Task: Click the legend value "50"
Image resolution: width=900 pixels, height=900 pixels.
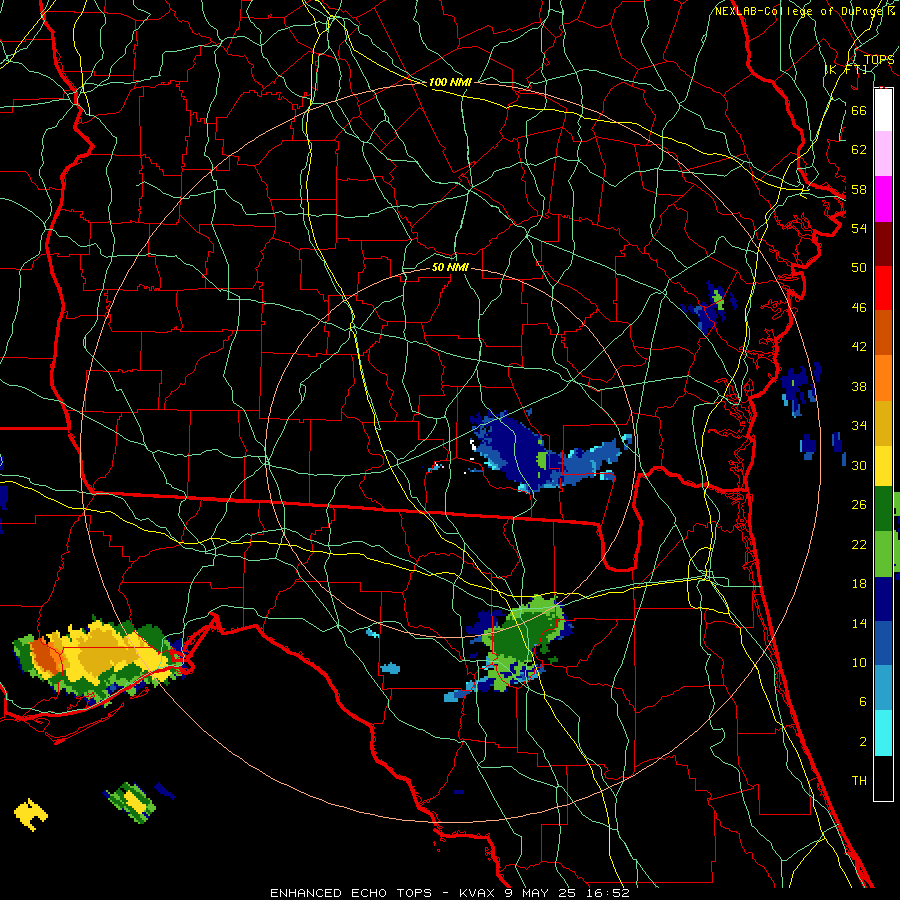Action: point(859,268)
